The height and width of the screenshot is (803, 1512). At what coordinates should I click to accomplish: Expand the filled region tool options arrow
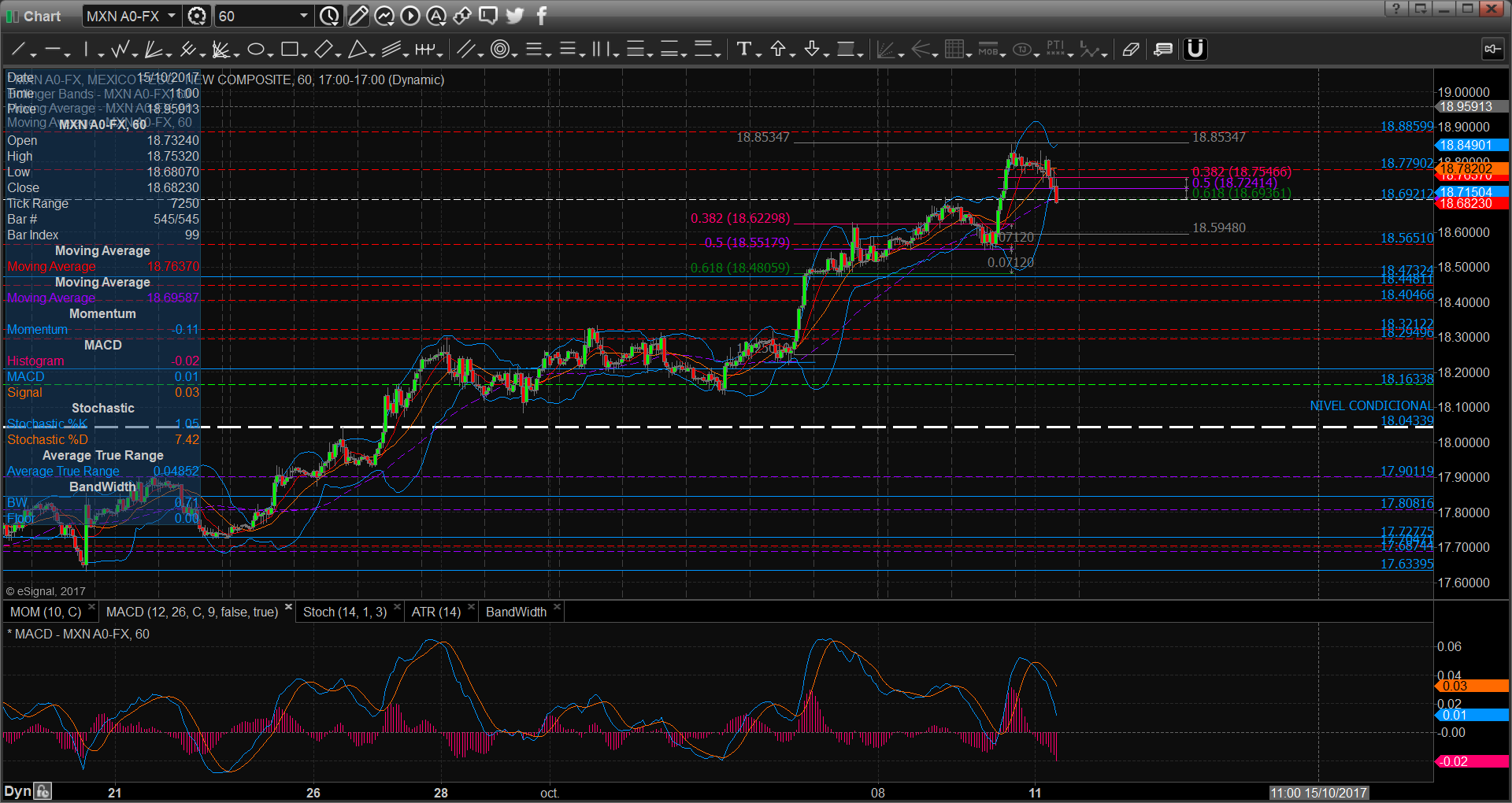pyautogui.click(x=860, y=54)
